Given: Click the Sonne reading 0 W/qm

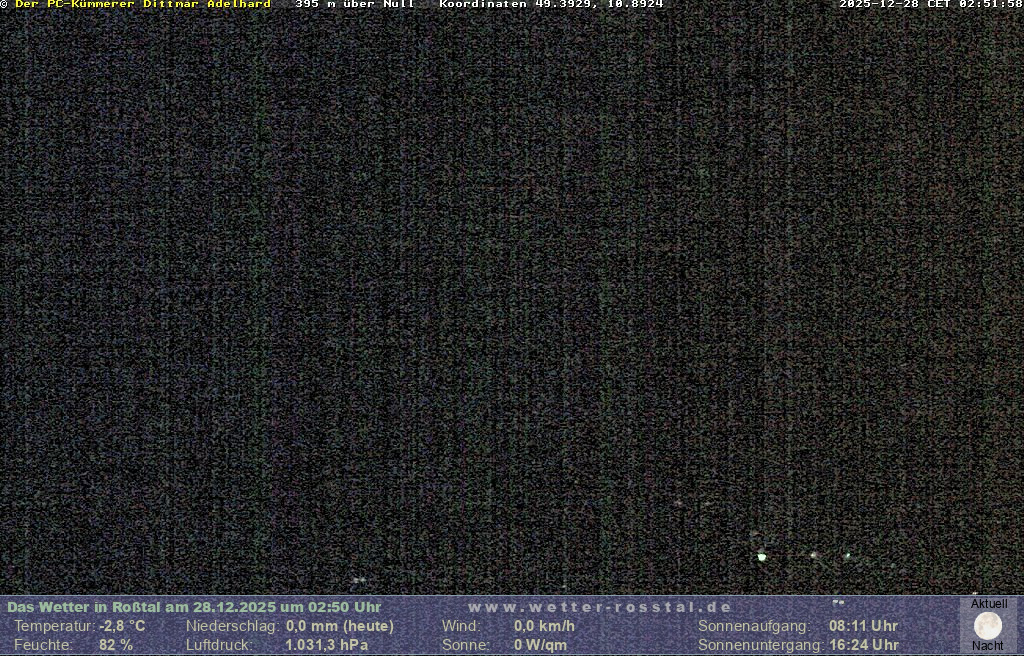Looking at the screenshot, I should pyautogui.click(x=540, y=645).
